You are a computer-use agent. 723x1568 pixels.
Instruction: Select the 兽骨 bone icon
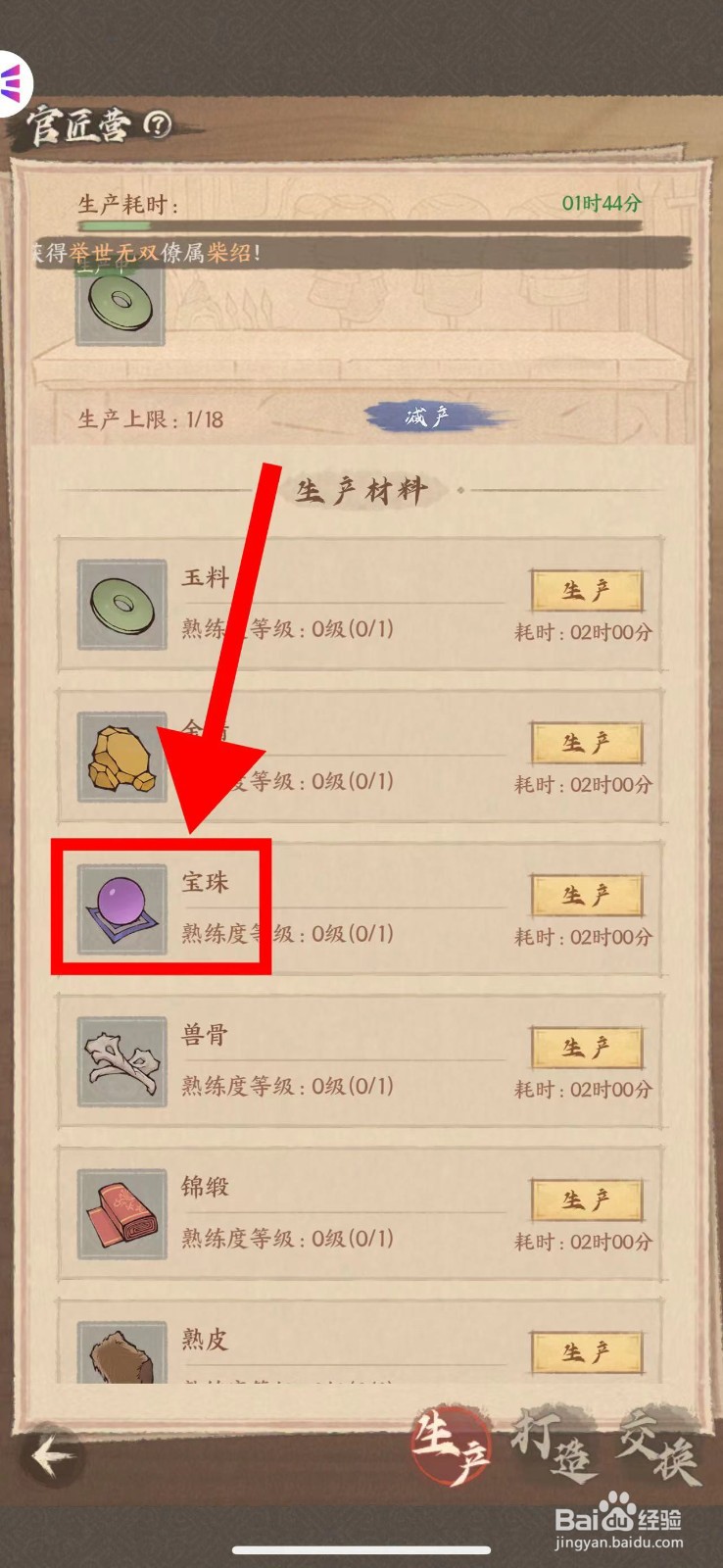pyautogui.click(x=122, y=1062)
